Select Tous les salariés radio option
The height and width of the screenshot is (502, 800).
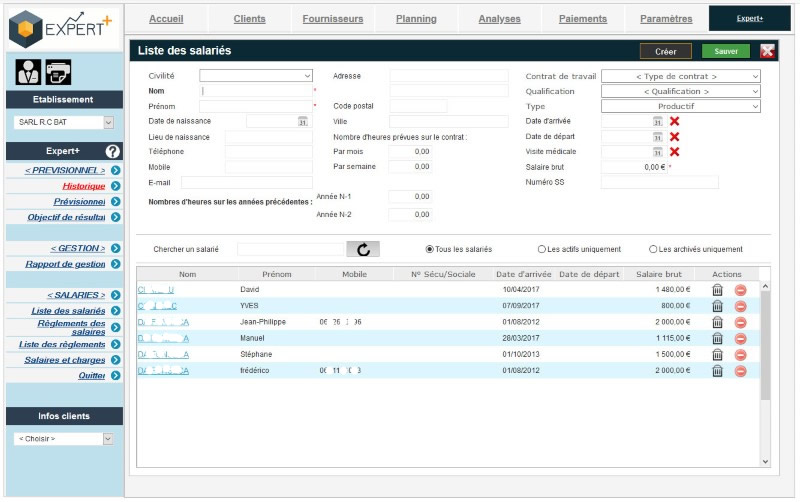pyautogui.click(x=430, y=249)
